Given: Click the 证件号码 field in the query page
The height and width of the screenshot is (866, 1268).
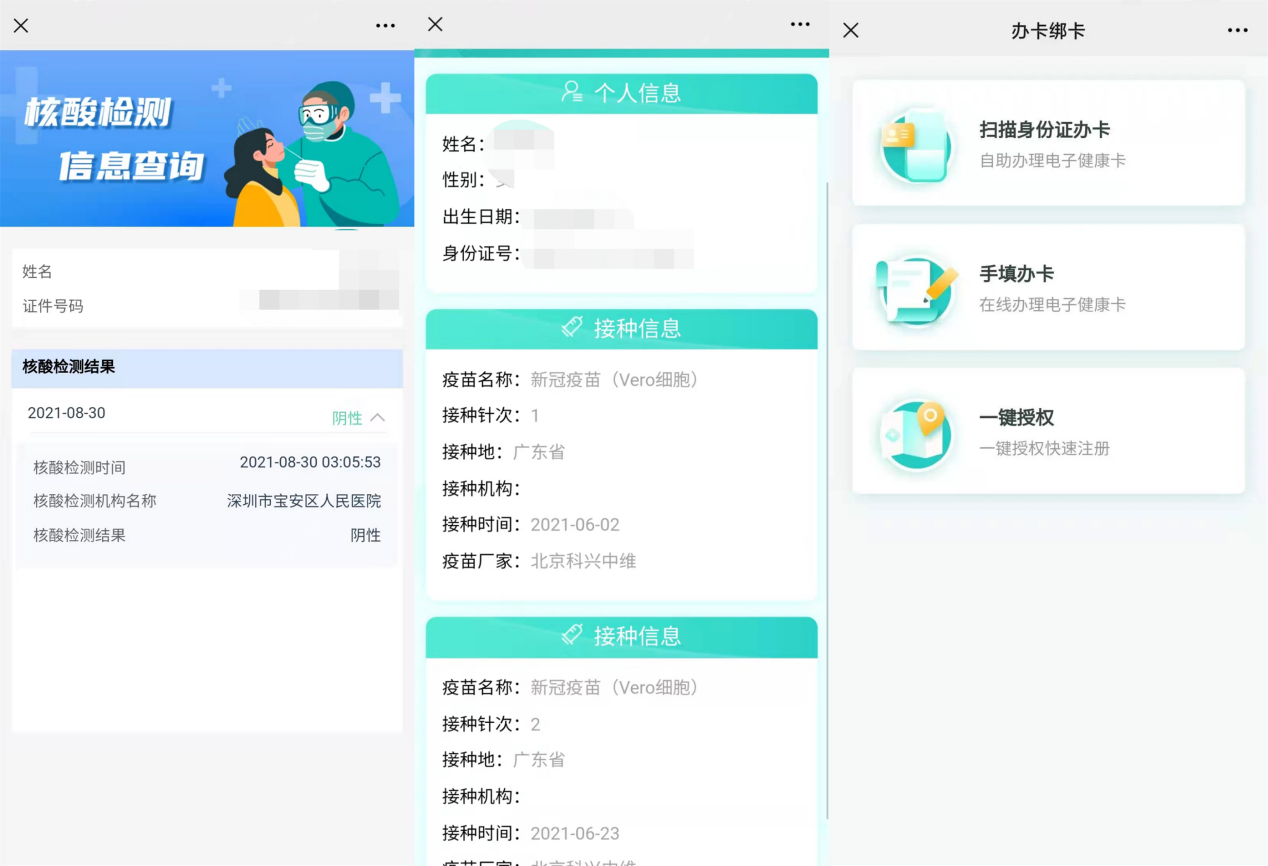Looking at the screenshot, I should click(207, 305).
